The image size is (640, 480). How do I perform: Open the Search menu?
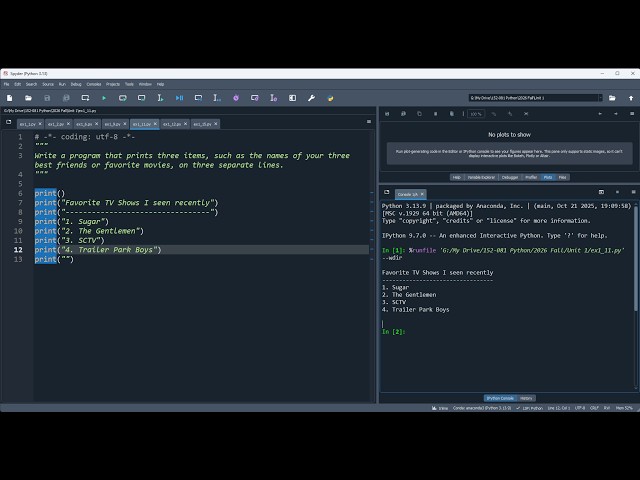pos(31,84)
